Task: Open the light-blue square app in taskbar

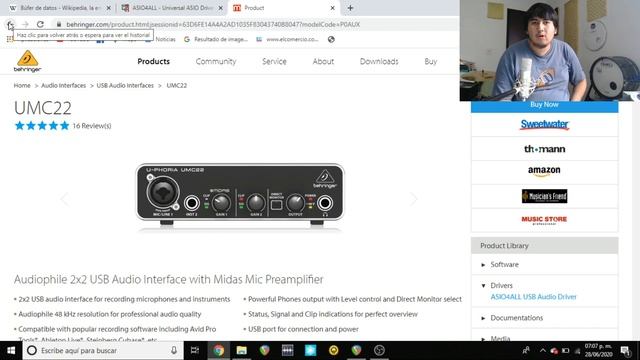Action: (x=310, y=350)
